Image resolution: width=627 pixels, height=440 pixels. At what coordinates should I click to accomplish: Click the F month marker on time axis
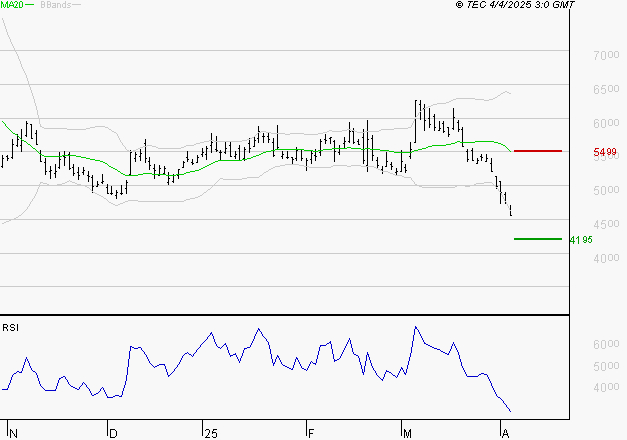[x=310, y=433]
